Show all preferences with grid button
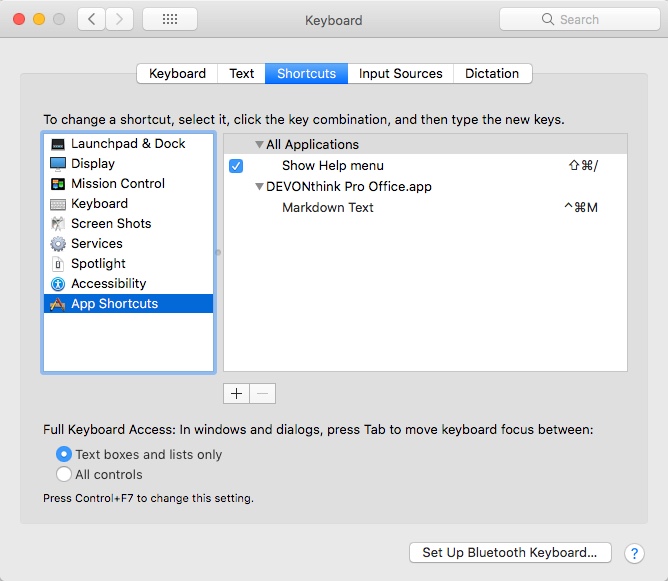Image resolution: width=668 pixels, height=581 pixels. pos(169,19)
